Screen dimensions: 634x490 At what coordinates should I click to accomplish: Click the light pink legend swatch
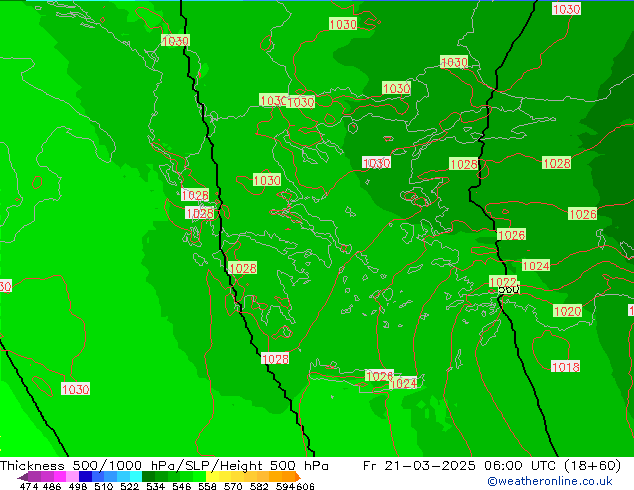tap(72, 477)
